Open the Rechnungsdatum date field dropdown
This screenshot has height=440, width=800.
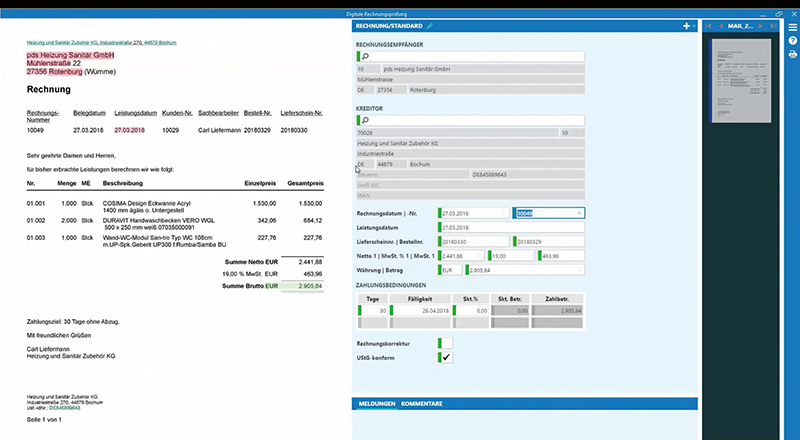pyautogui.click(x=505, y=213)
